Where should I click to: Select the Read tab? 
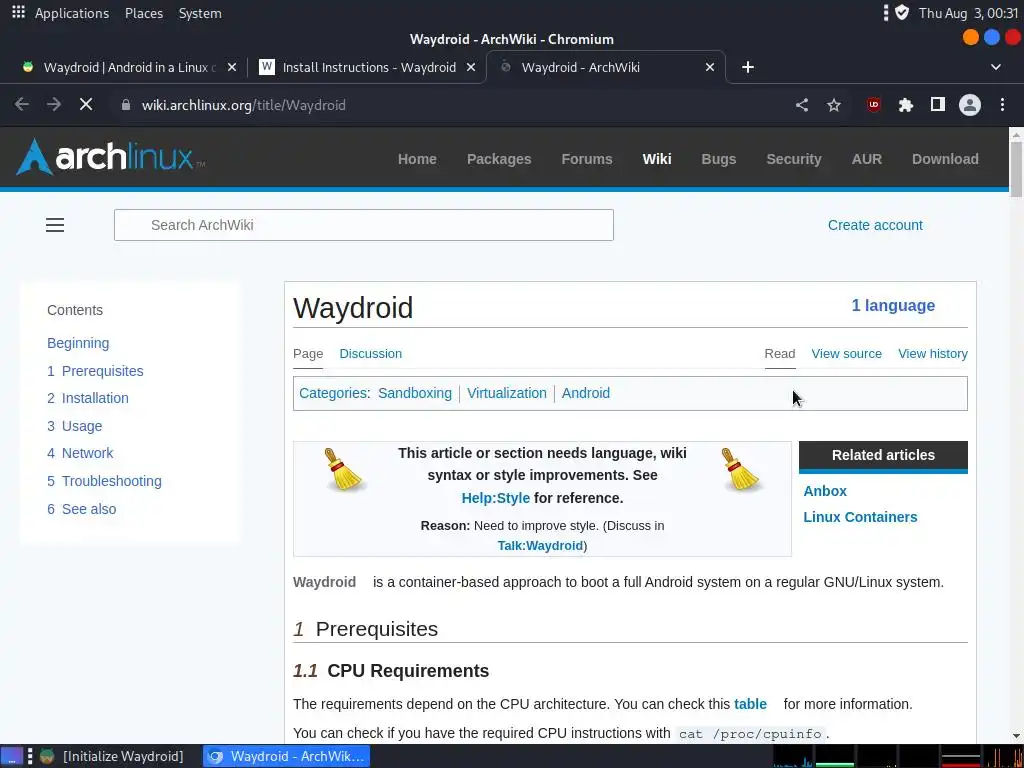coord(780,353)
